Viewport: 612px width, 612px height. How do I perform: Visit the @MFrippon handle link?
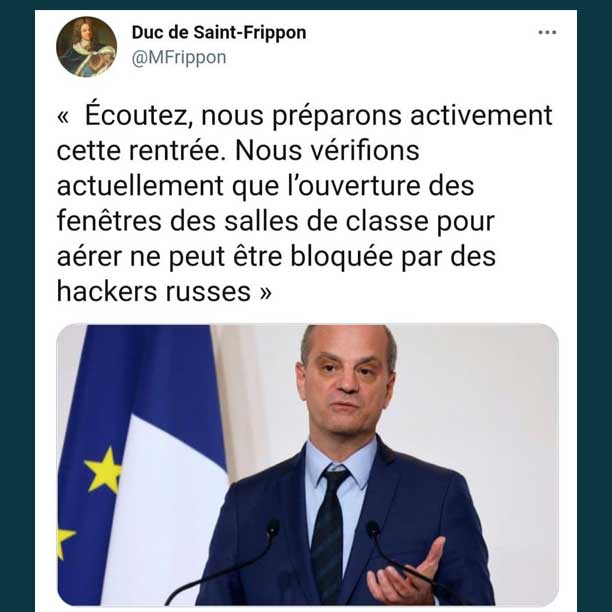[x=179, y=58]
